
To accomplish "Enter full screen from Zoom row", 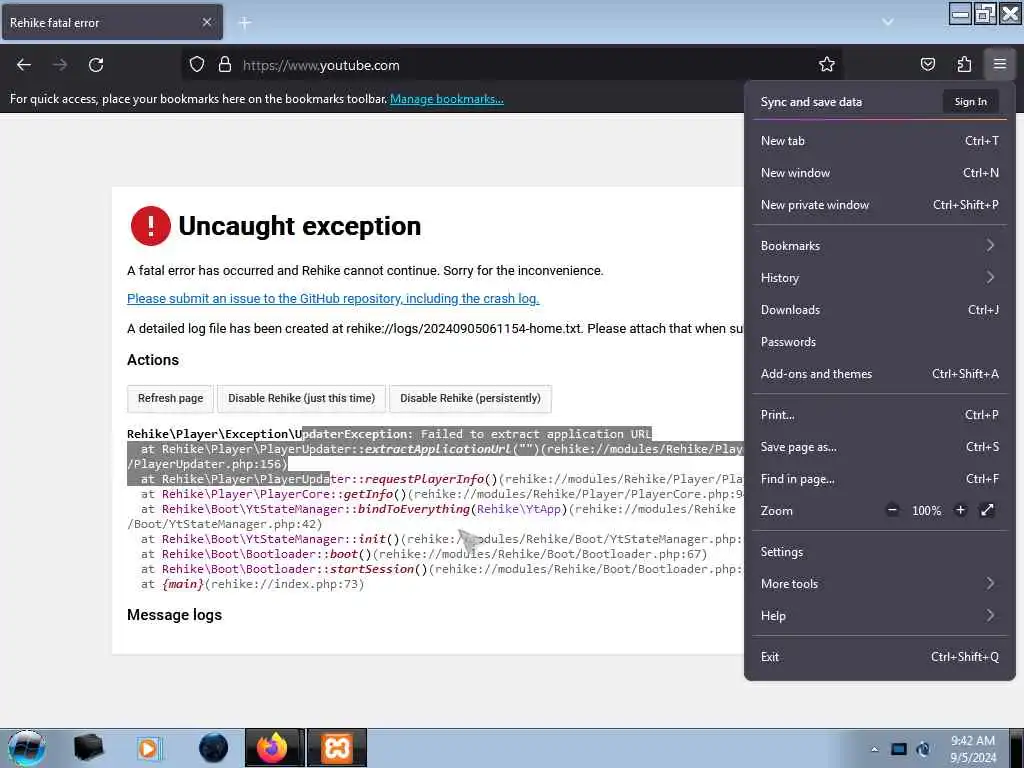I will pos(987,510).
